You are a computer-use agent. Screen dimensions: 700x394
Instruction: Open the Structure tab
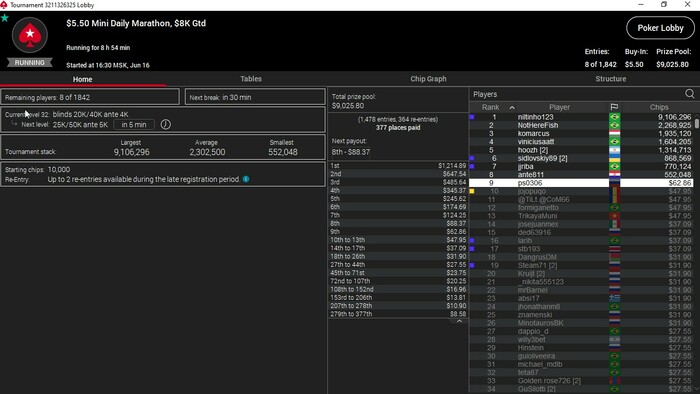pyautogui.click(x=610, y=79)
